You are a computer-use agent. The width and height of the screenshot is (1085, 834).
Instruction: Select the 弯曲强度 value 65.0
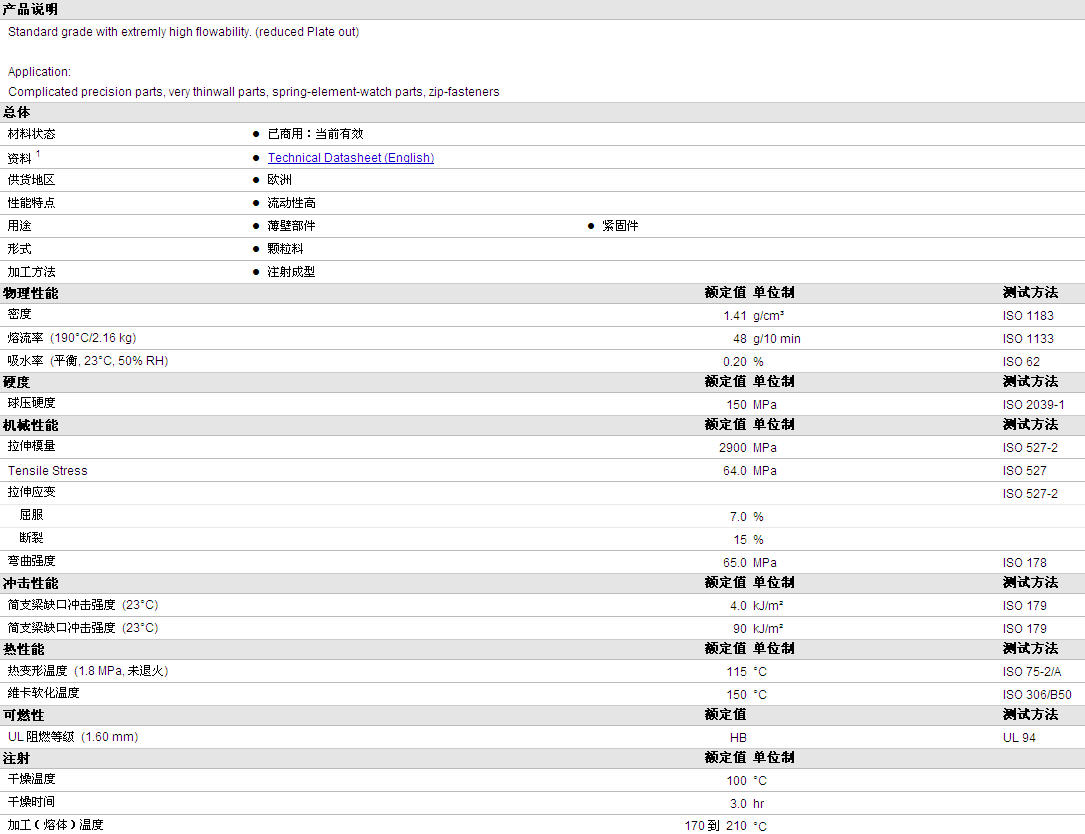click(735, 563)
